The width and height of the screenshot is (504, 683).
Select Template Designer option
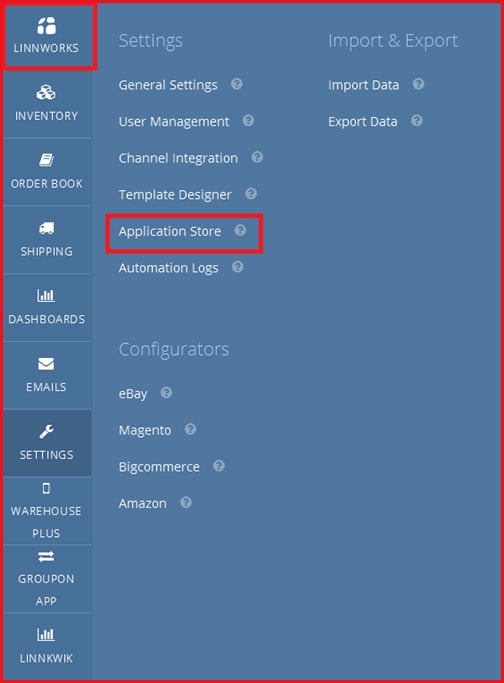(175, 195)
